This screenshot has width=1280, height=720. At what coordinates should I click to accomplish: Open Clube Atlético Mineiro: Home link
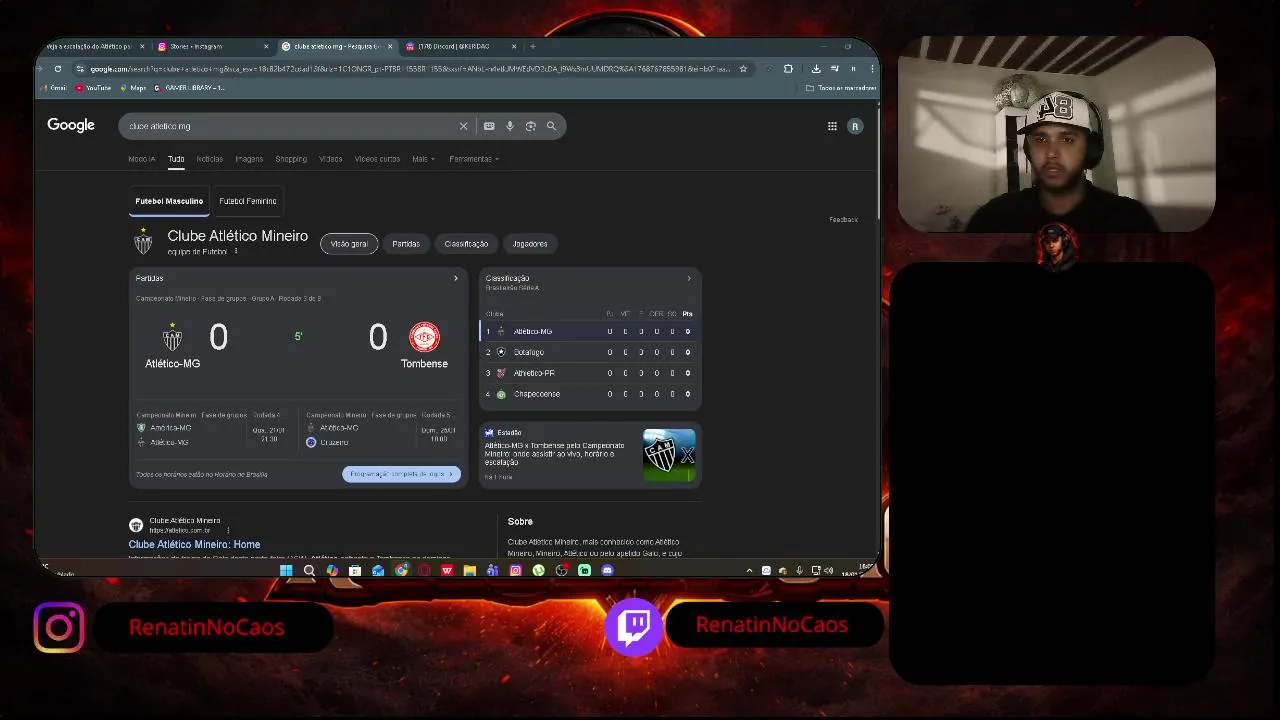[x=194, y=544]
